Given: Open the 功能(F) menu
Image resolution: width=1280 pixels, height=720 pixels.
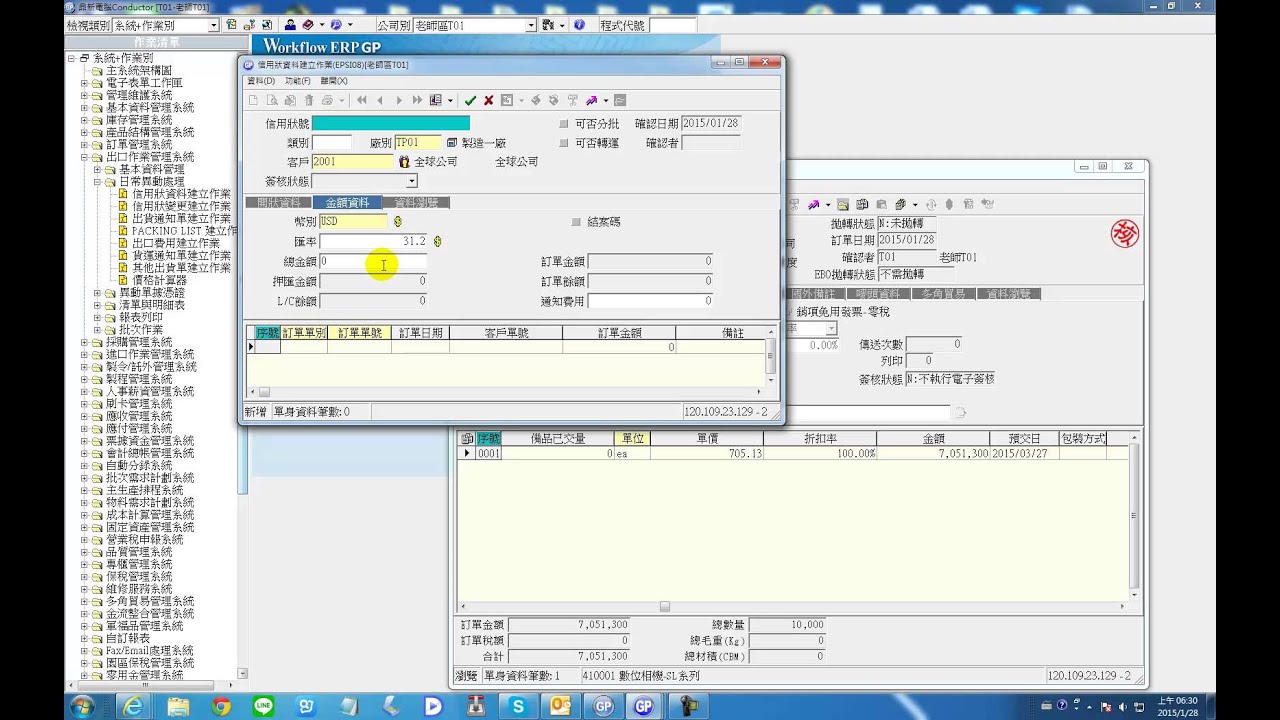Looking at the screenshot, I should coord(297,81).
